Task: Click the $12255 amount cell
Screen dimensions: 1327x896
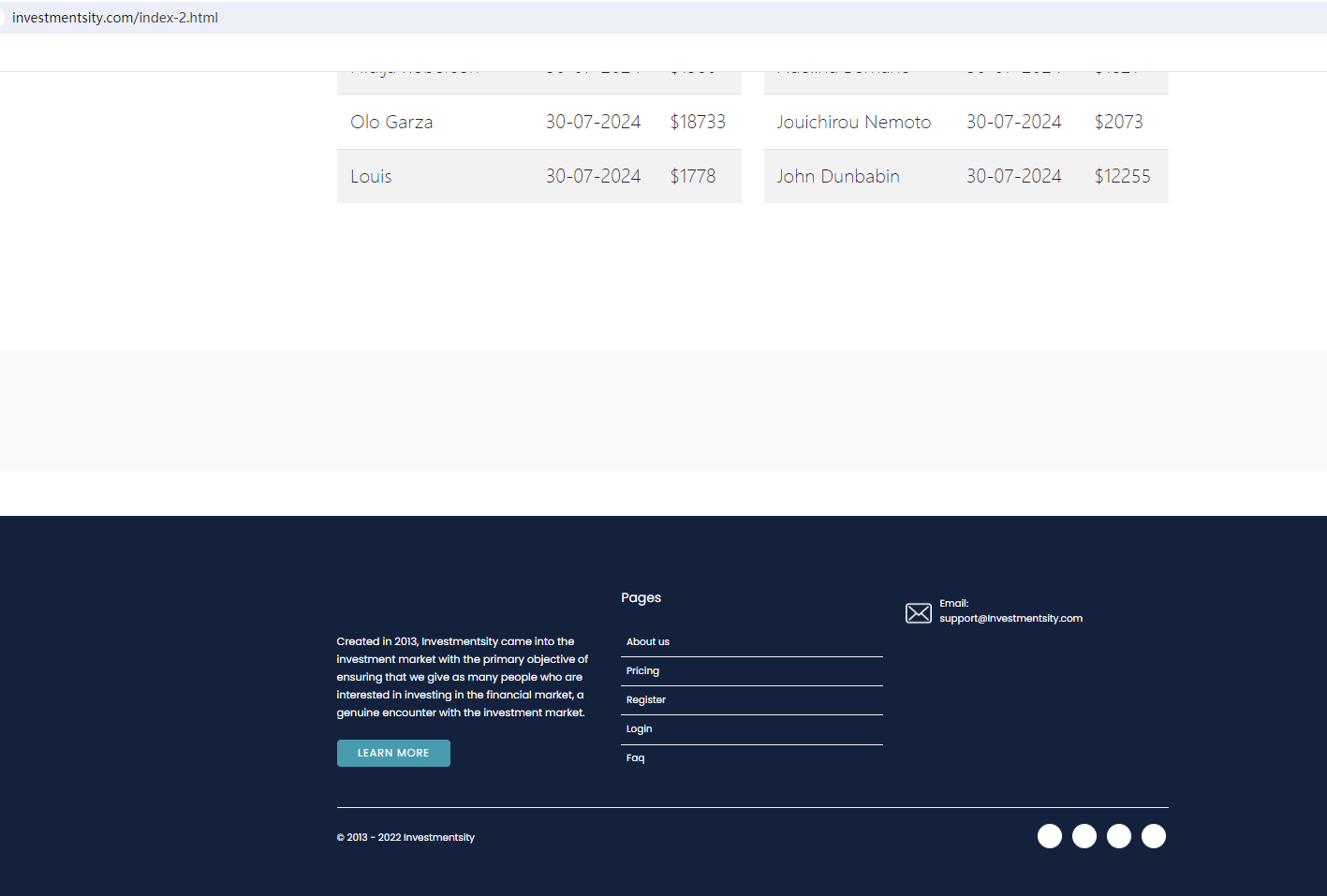Action: (1122, 176)
